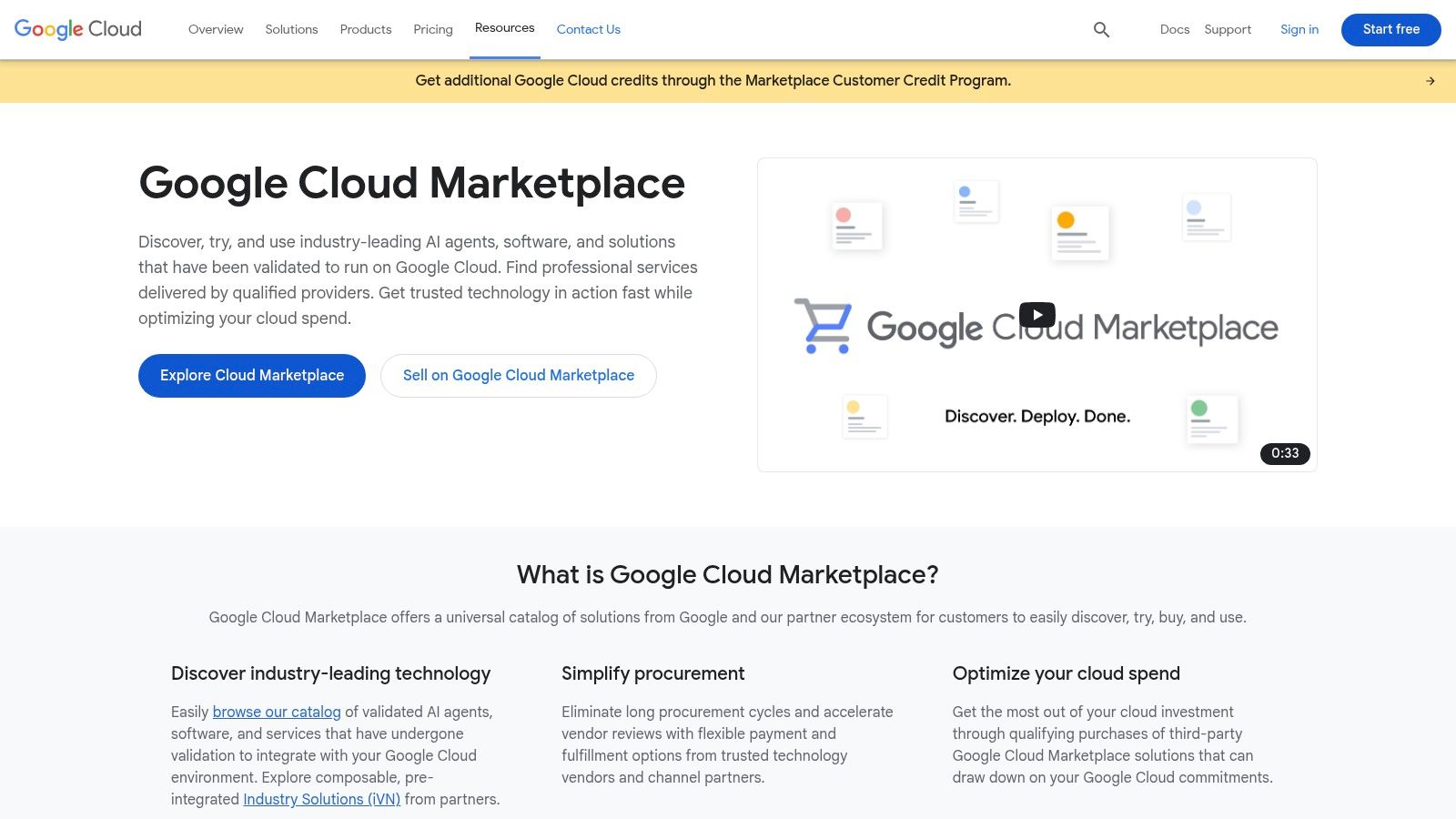Image resolution: width=1456 pixels, height=819 pixels.
Task: Open the Solutions navigation item
Action: coord(291,29)
